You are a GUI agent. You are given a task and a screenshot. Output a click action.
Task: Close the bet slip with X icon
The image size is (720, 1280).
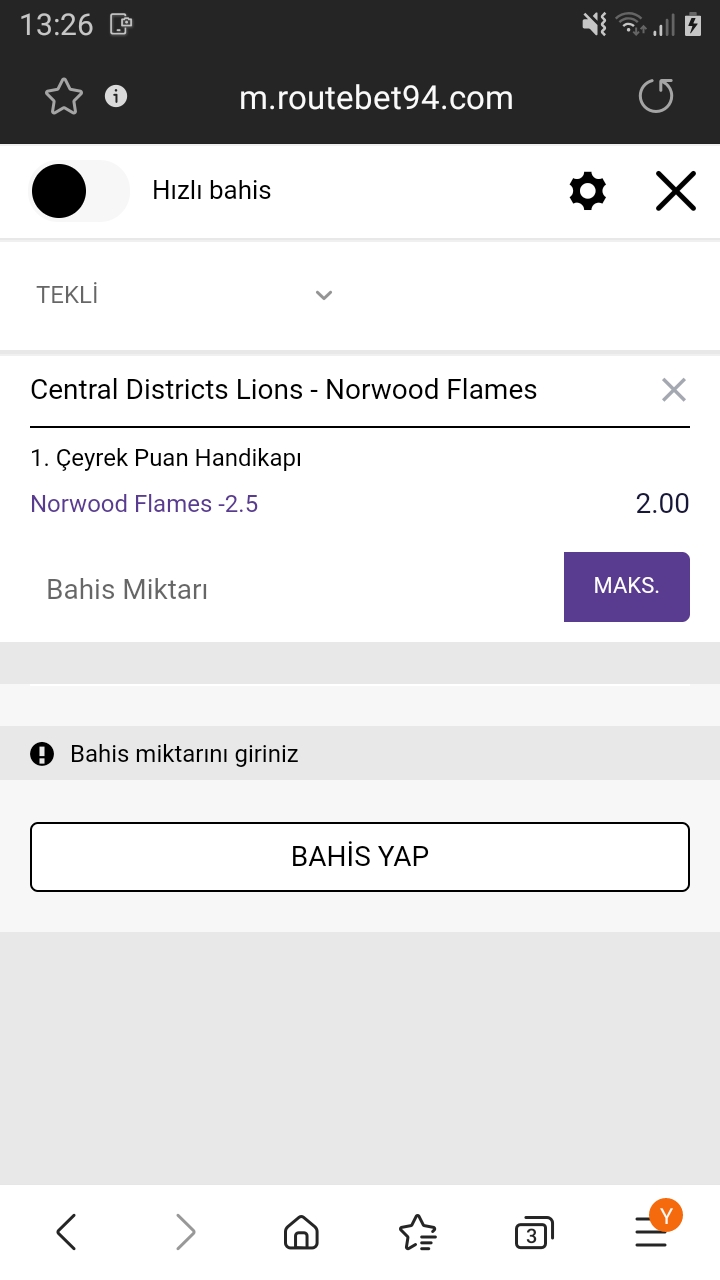[676, 191]
